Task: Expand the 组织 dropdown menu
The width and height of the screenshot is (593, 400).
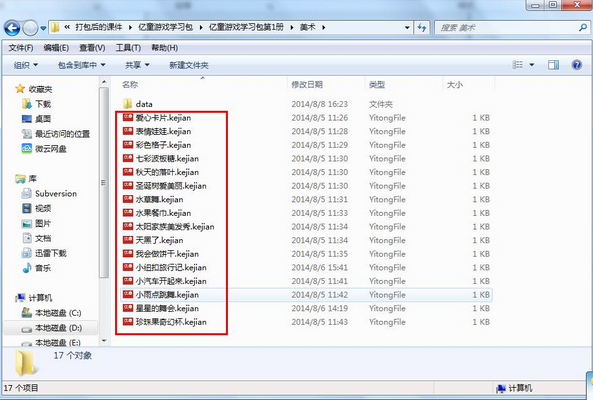Action: point(26,65)
